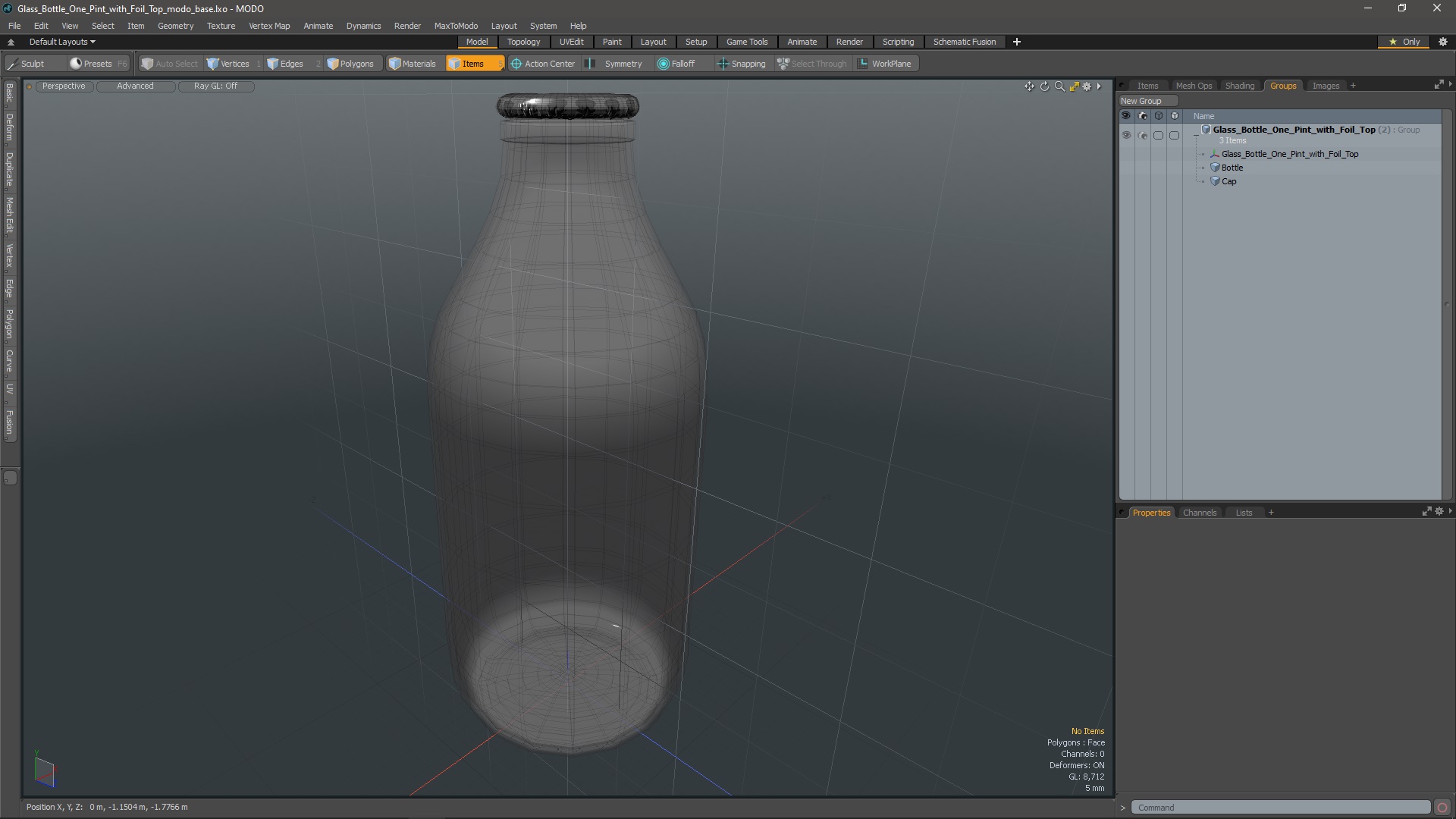The height and width of the screenshot is (819, 1456).
Task: Click the Falloff tool
Action: click(676, 64)
